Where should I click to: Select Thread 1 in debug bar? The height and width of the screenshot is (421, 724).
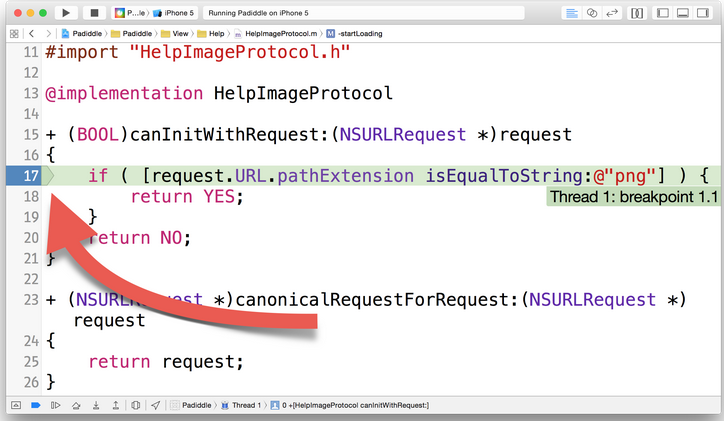(x=241, y=405)
